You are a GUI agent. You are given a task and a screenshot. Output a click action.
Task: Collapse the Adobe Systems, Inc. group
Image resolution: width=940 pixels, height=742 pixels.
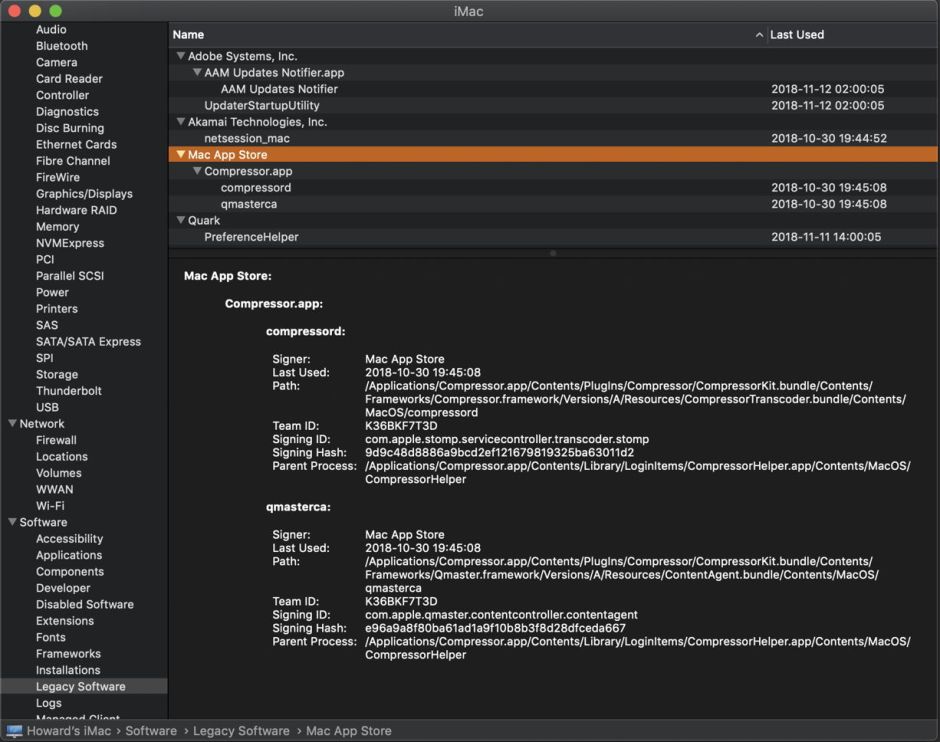181,57
